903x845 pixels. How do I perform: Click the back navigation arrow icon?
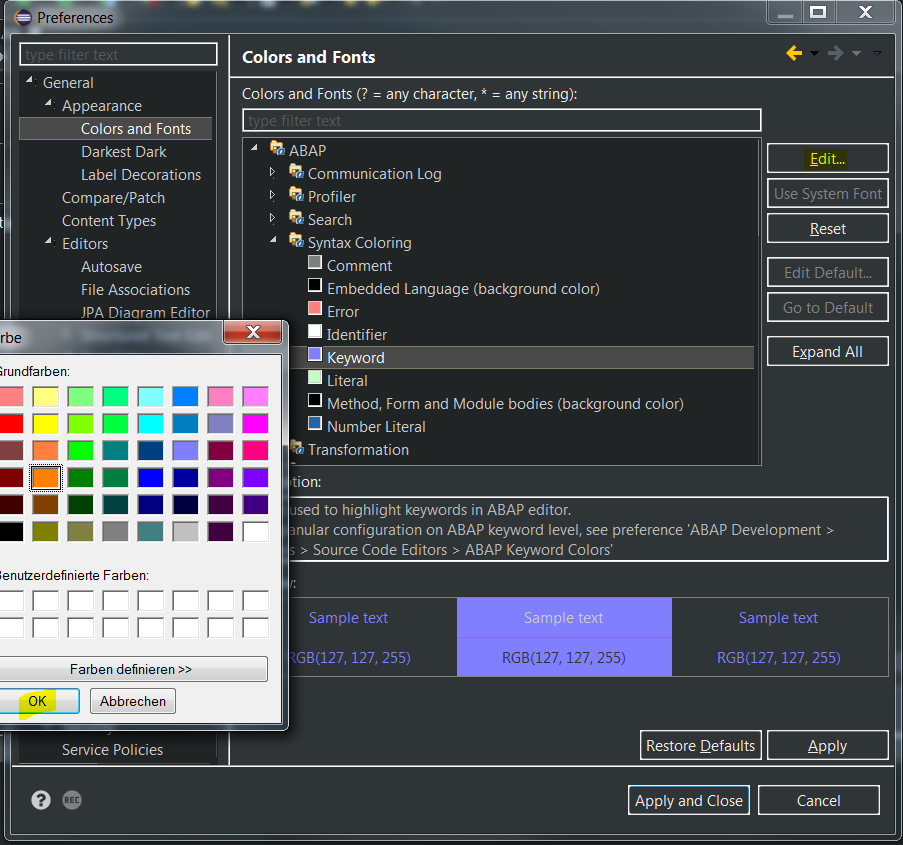[x=794, y=54]
